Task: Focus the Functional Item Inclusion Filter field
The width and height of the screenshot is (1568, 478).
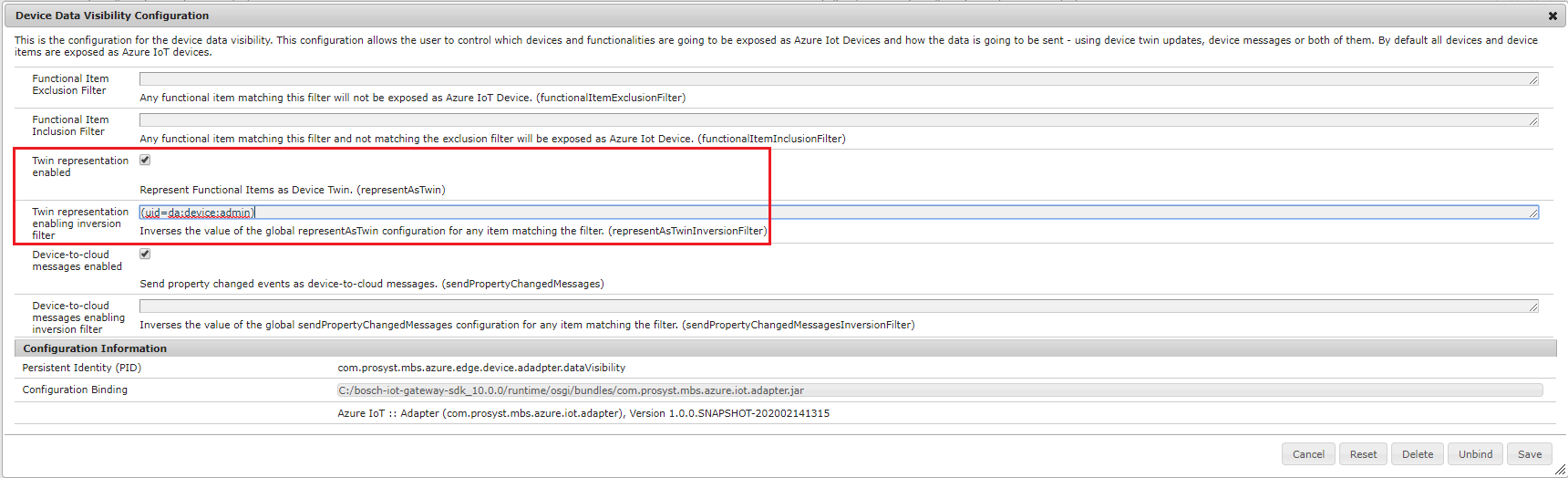Action: [839, 120]
